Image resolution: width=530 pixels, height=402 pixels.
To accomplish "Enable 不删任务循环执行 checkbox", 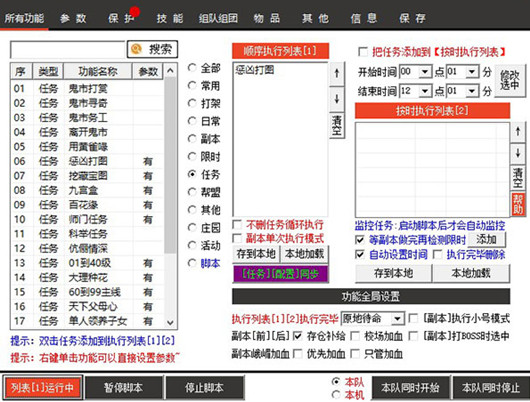I will coord(238,225).
